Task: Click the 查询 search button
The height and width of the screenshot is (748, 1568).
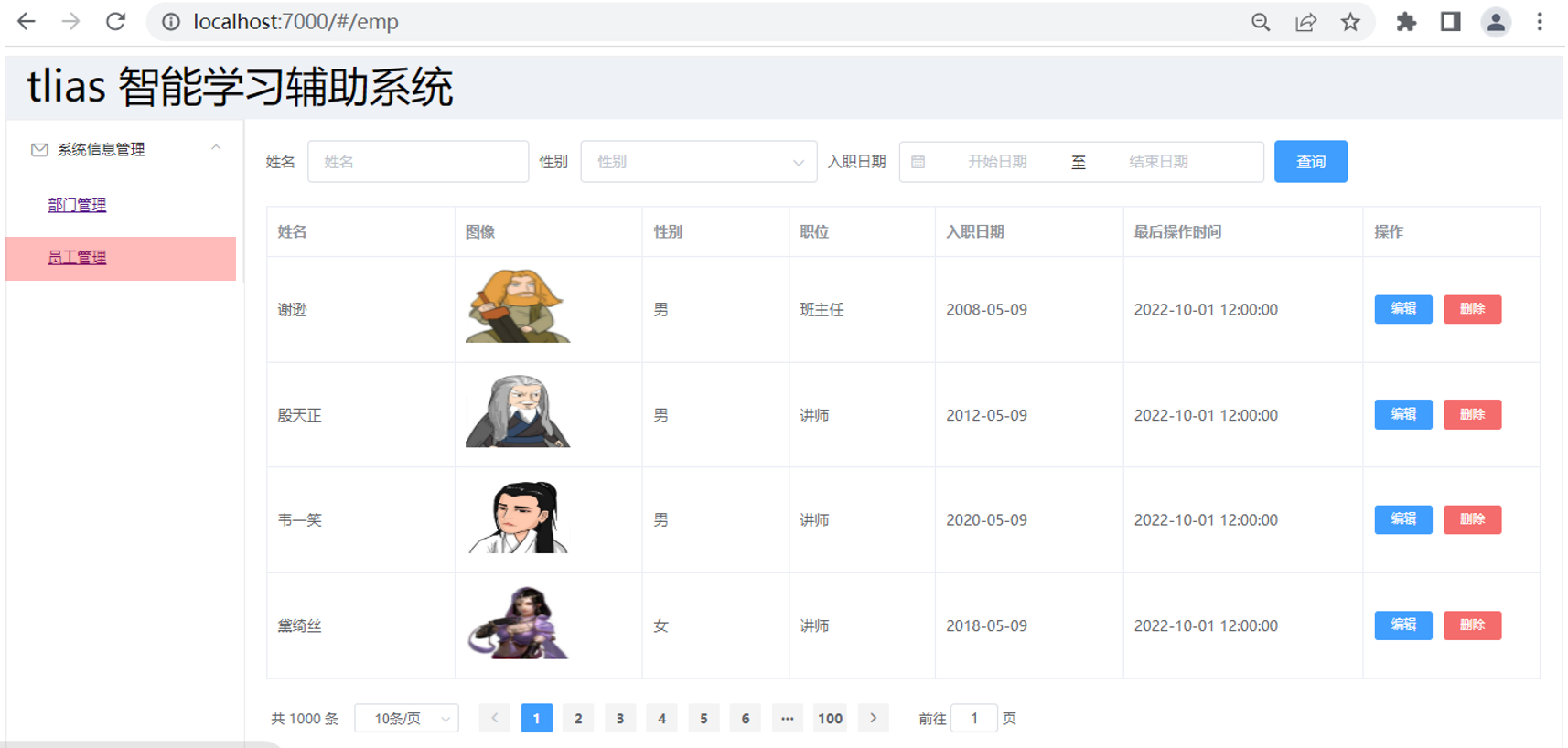Action: (1310, 162)
